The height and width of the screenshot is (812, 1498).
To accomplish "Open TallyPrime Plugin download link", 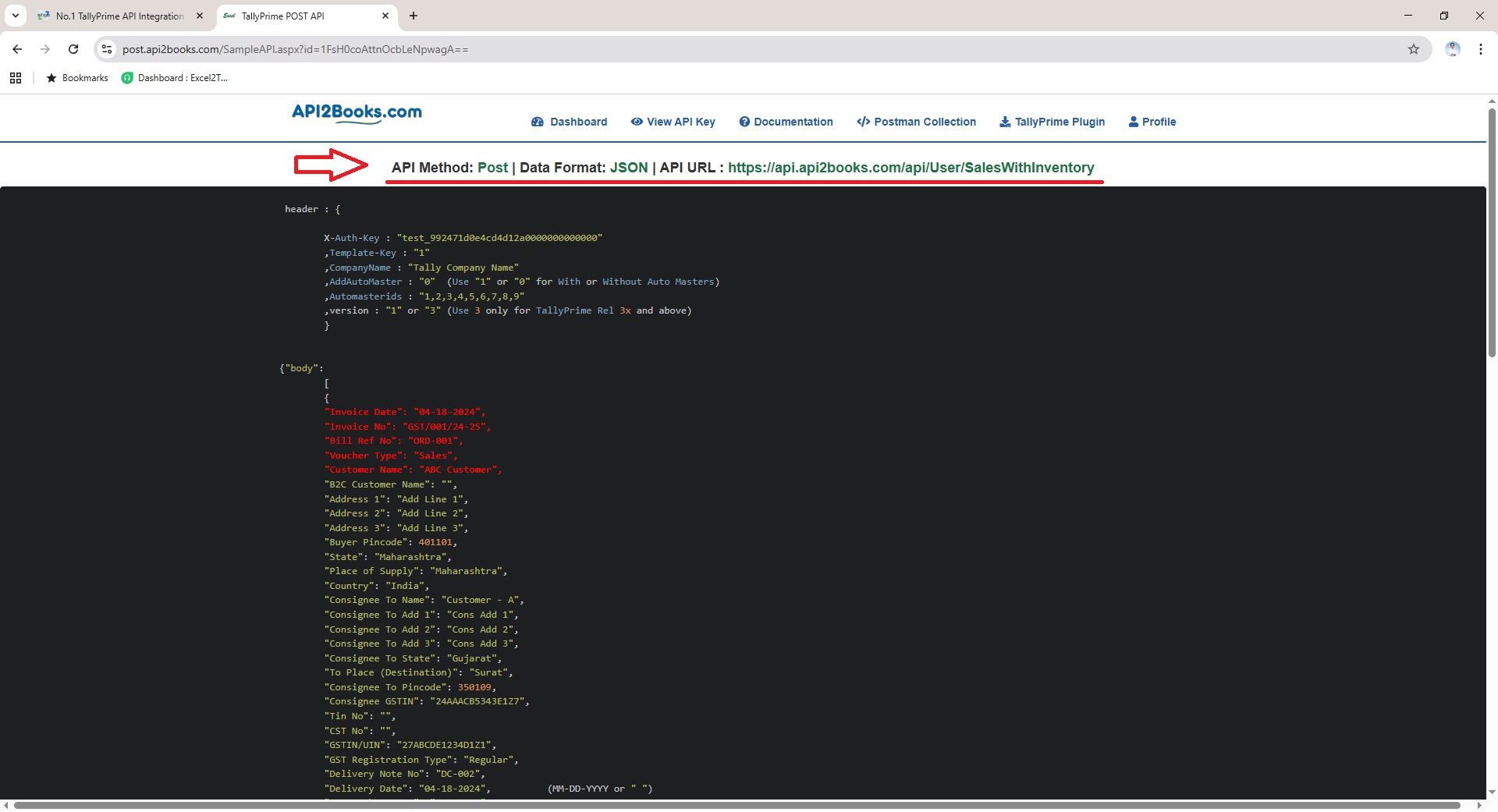I will [1052, 122].
